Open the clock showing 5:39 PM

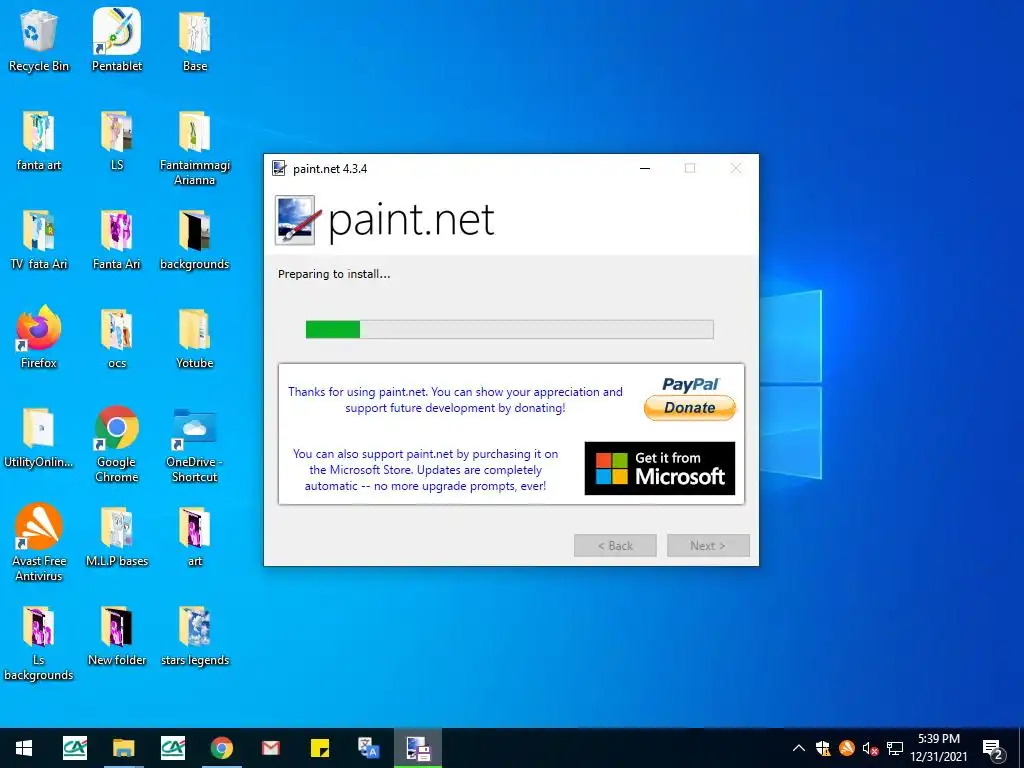pyautogui.click(x=939, y=748)
